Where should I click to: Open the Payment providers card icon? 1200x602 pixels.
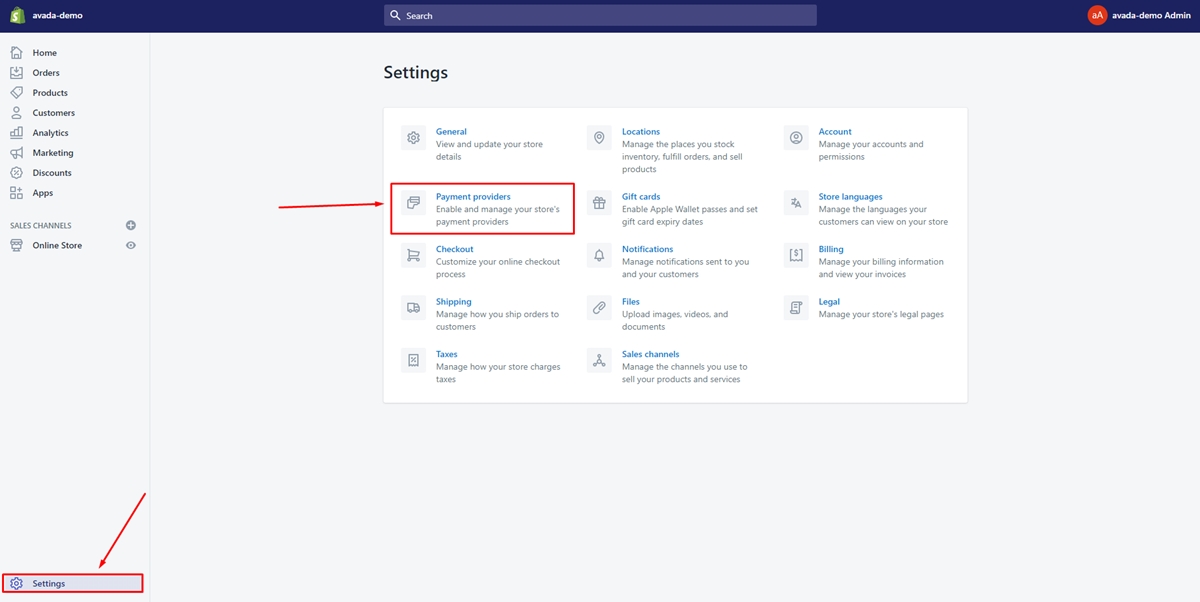(413, 203)
